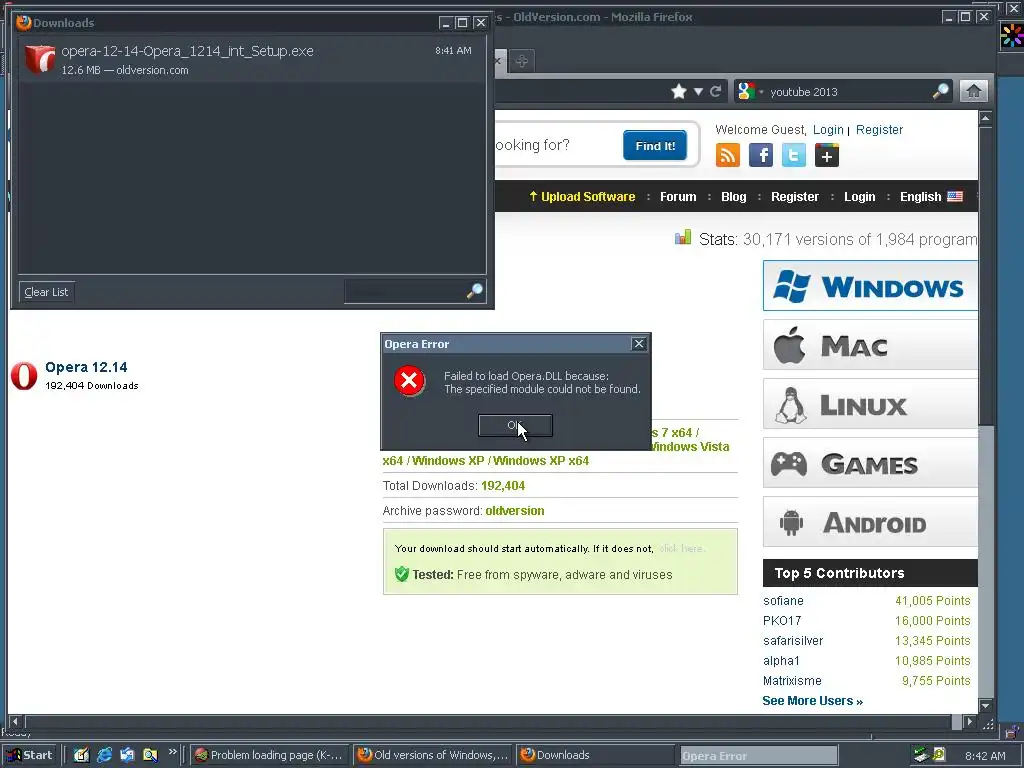Click Register in the black nav bar

(795, 197)
